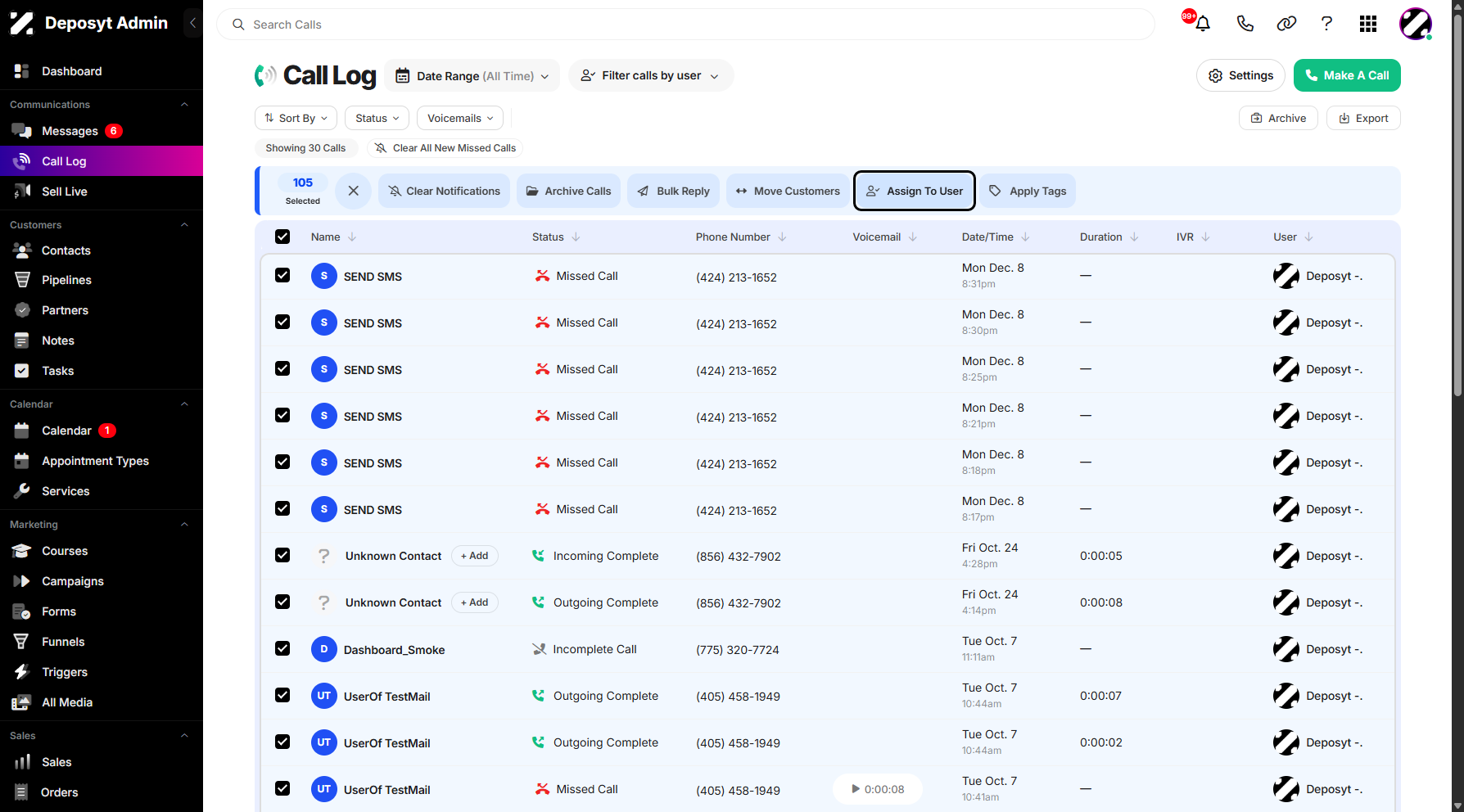Open the notifications bell icon
Screen dimensions: 1464x812
click(1202, 24)
